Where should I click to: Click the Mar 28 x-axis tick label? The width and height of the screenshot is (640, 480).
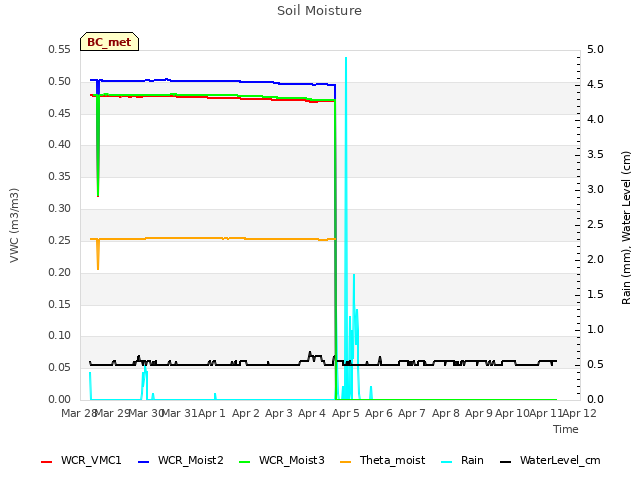pos(78,413)
